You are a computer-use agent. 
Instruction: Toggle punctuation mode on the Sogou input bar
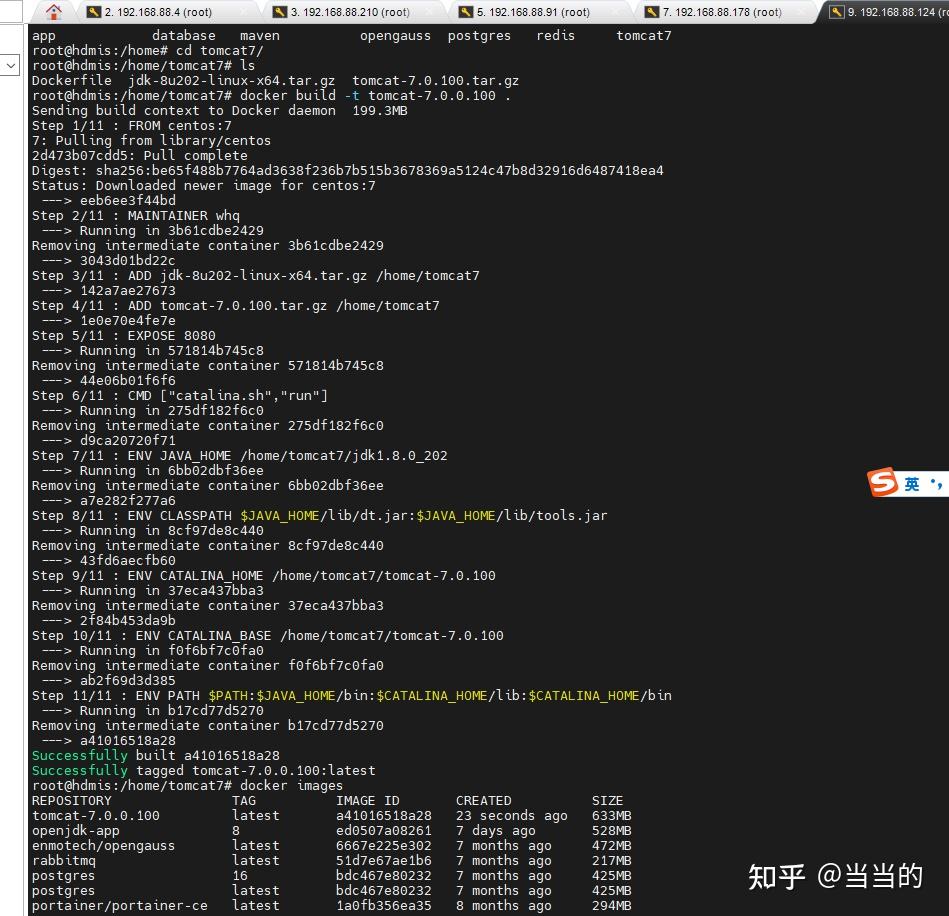pos(938,482)
